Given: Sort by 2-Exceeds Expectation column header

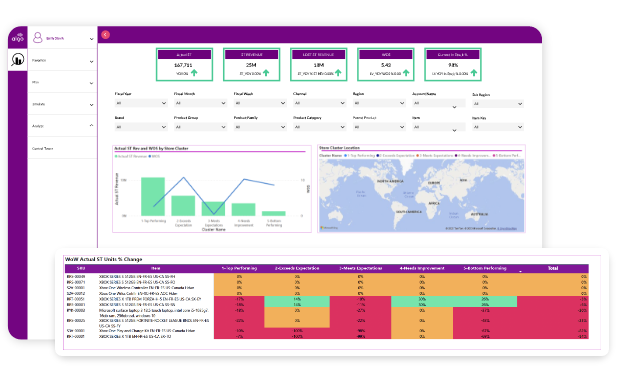Looking at the screenshot, I should point(297,268).
